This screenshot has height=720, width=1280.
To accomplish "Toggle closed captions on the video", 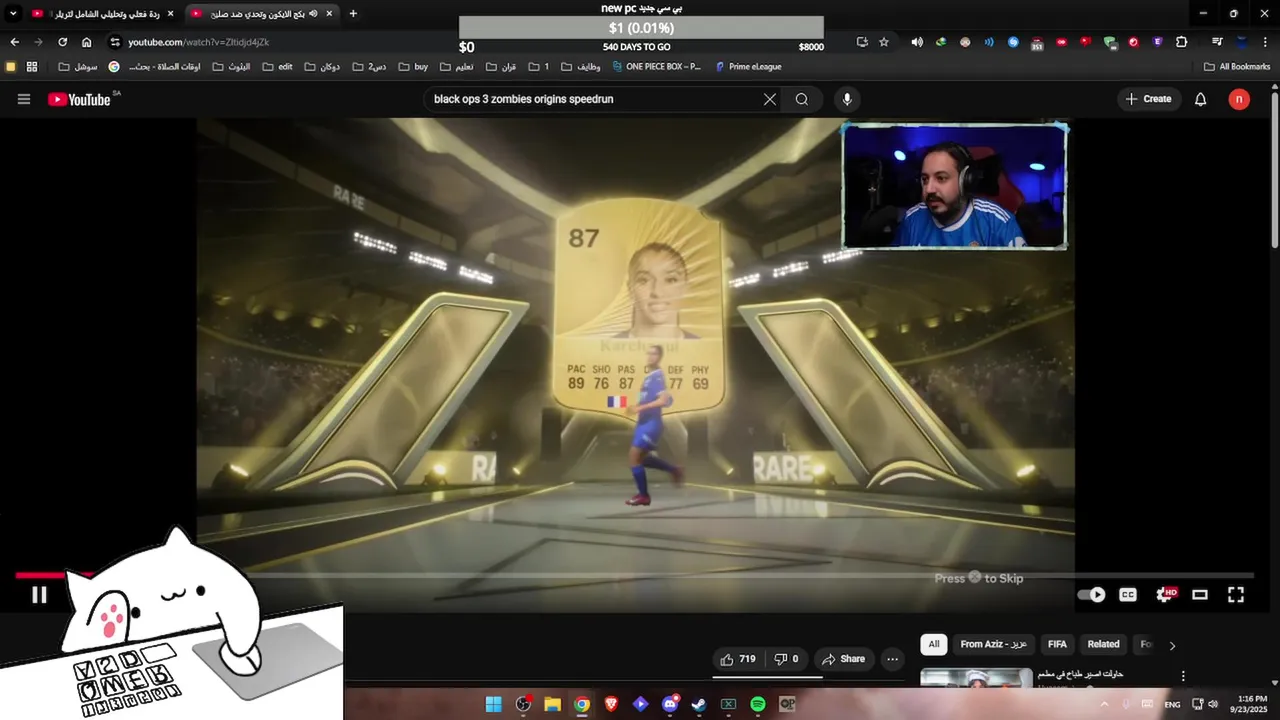I will click(x=1128, y=594).
